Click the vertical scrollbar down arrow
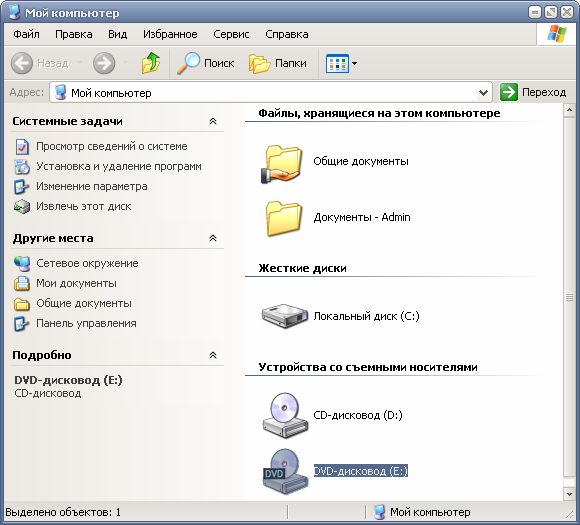The height and width of the screenshot is (525, 580). (x=569, y=493)
